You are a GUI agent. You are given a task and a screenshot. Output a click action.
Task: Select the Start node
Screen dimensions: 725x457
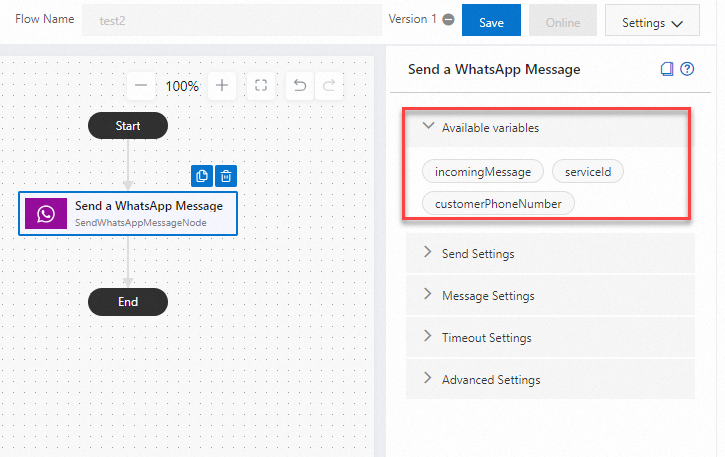coord(128,126)
